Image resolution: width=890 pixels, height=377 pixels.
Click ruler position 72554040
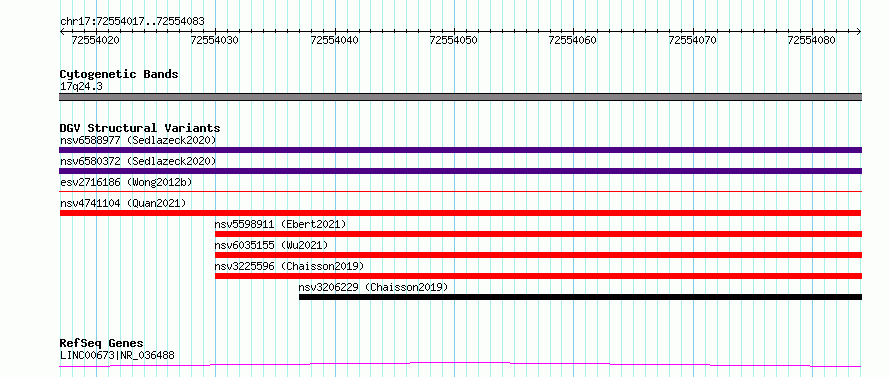point(334,40)
